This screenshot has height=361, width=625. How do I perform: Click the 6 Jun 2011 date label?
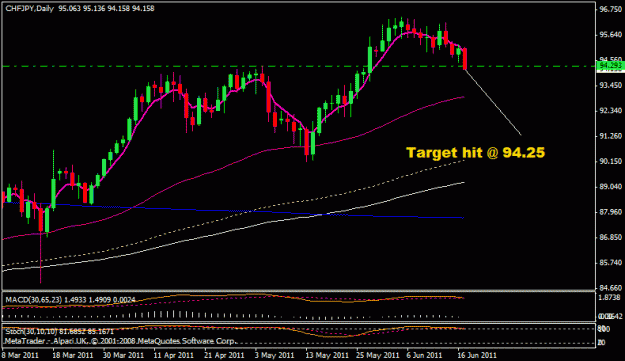coord(424,355)
